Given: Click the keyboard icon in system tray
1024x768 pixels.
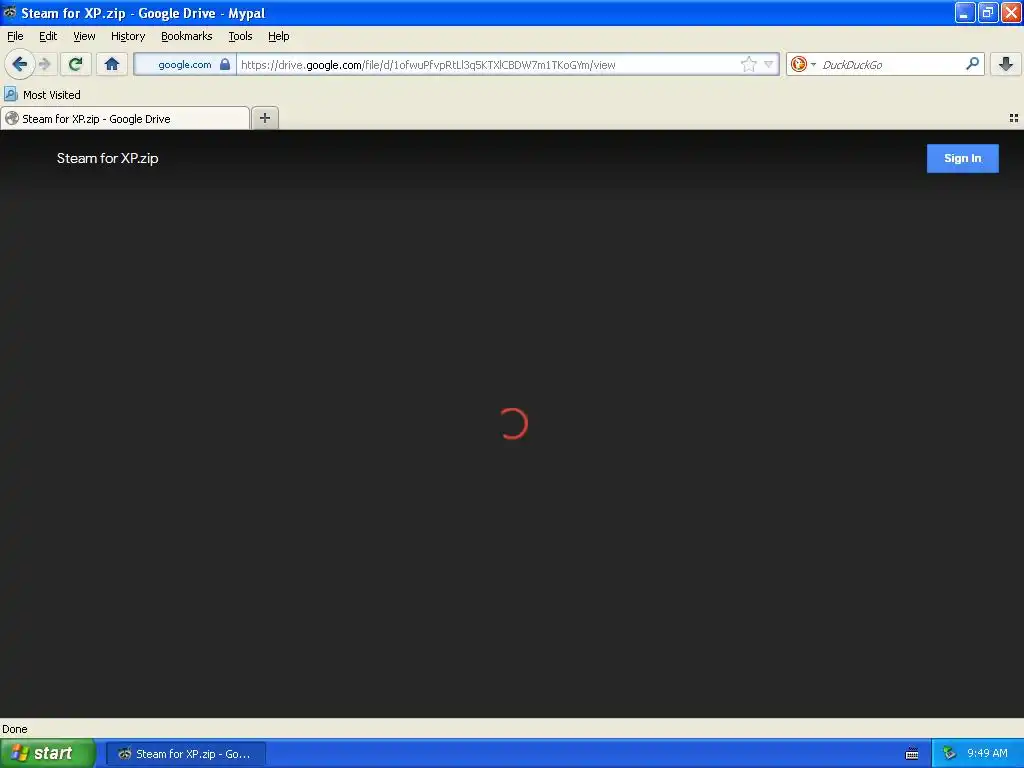Looking at the screenshot, I should pyautogui.click(x=912, y=754).
